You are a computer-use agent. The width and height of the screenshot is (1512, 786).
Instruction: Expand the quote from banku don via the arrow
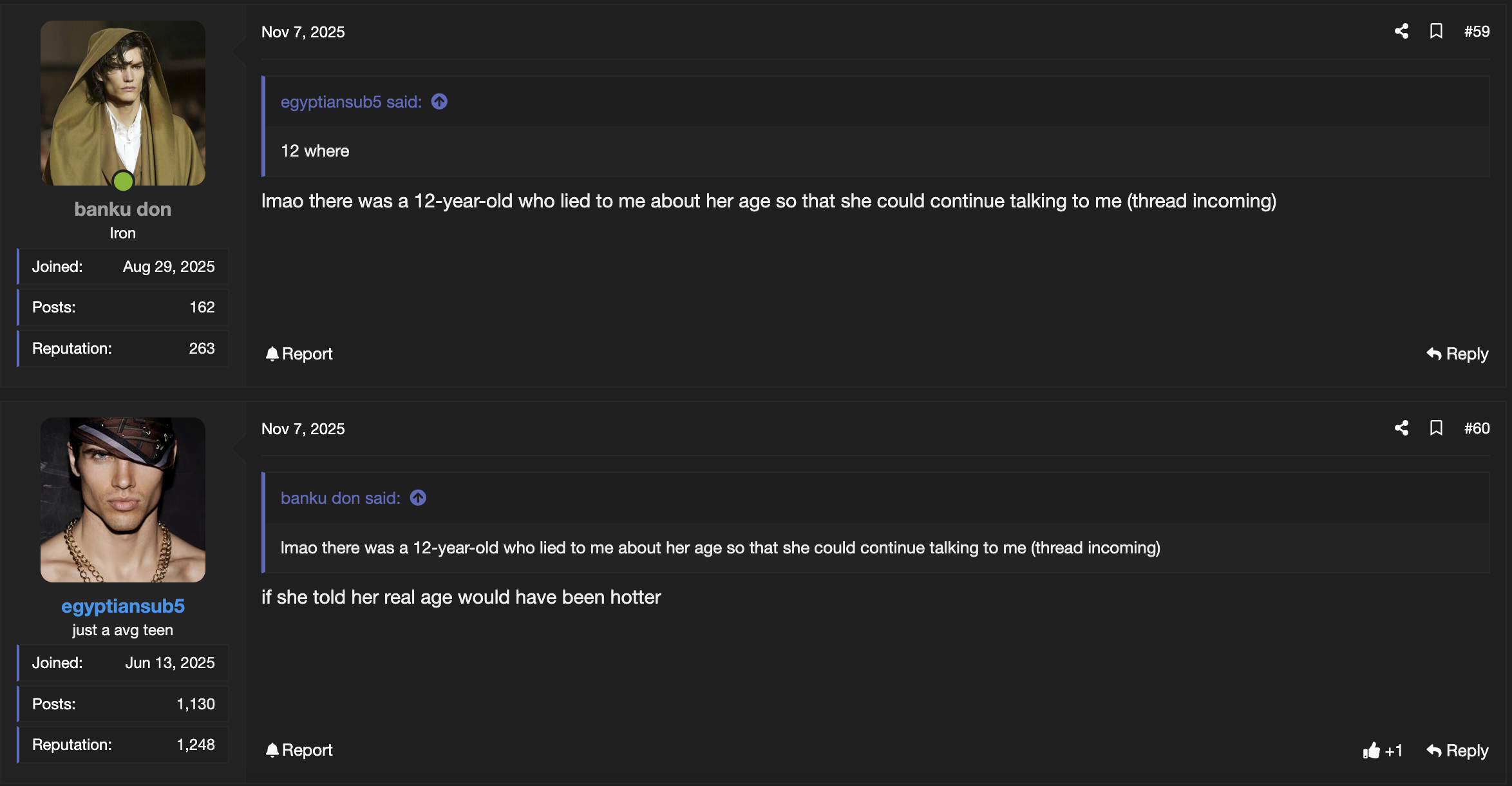417,497
